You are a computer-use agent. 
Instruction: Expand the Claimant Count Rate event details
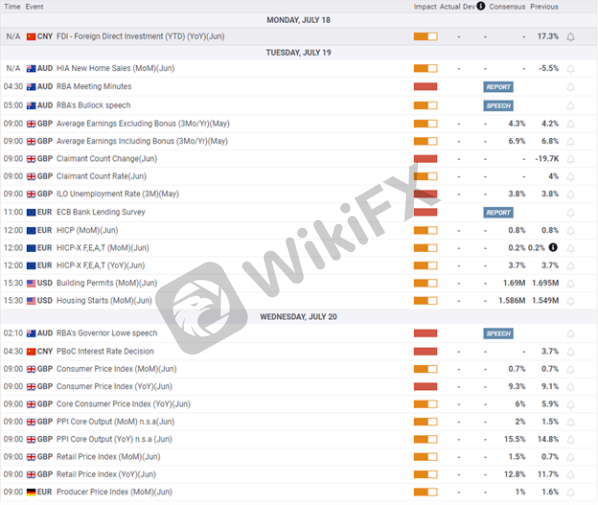pos(298,176)
